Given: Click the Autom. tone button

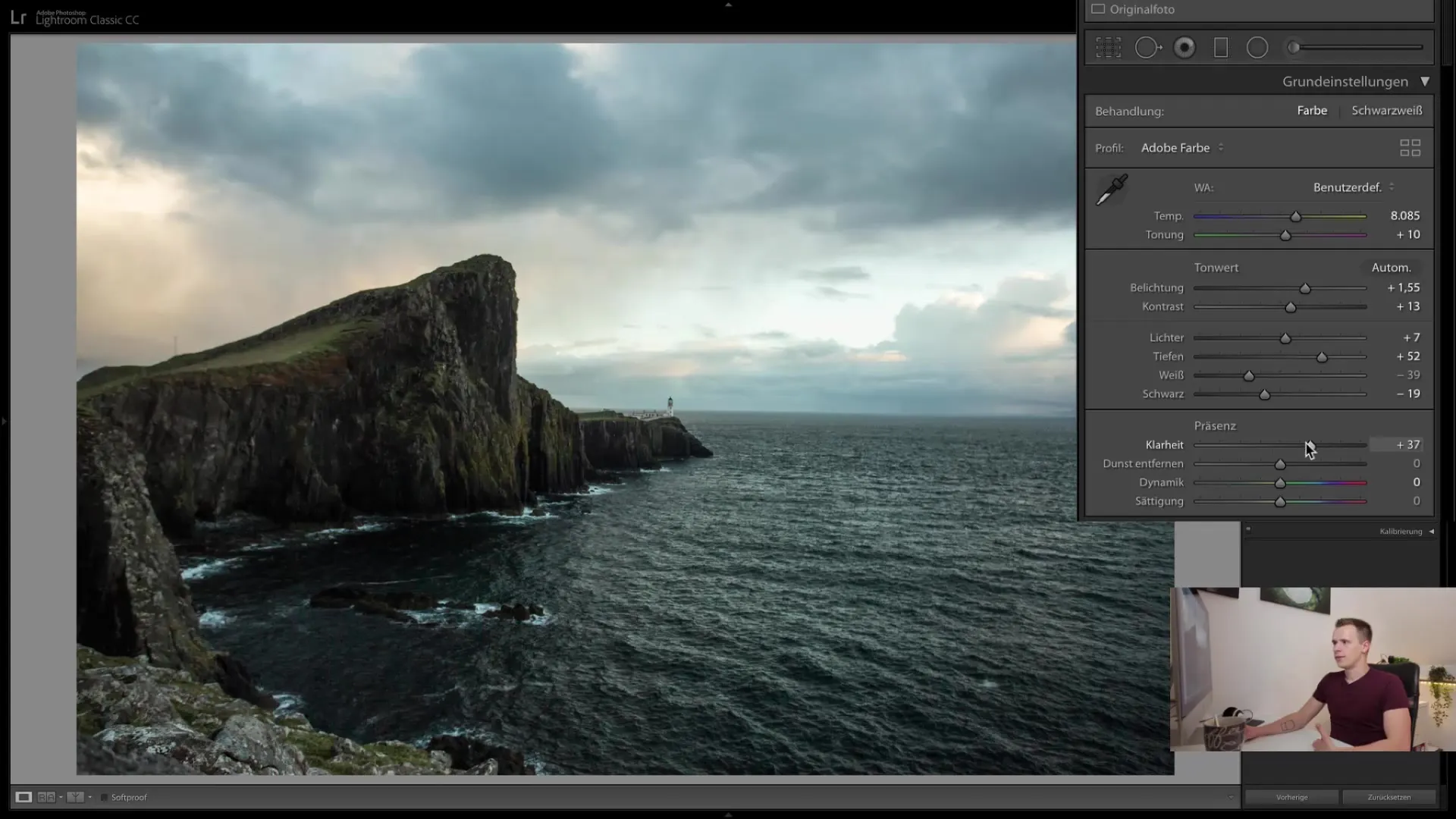Looking at the screenshot, I should pos(1391,268).
